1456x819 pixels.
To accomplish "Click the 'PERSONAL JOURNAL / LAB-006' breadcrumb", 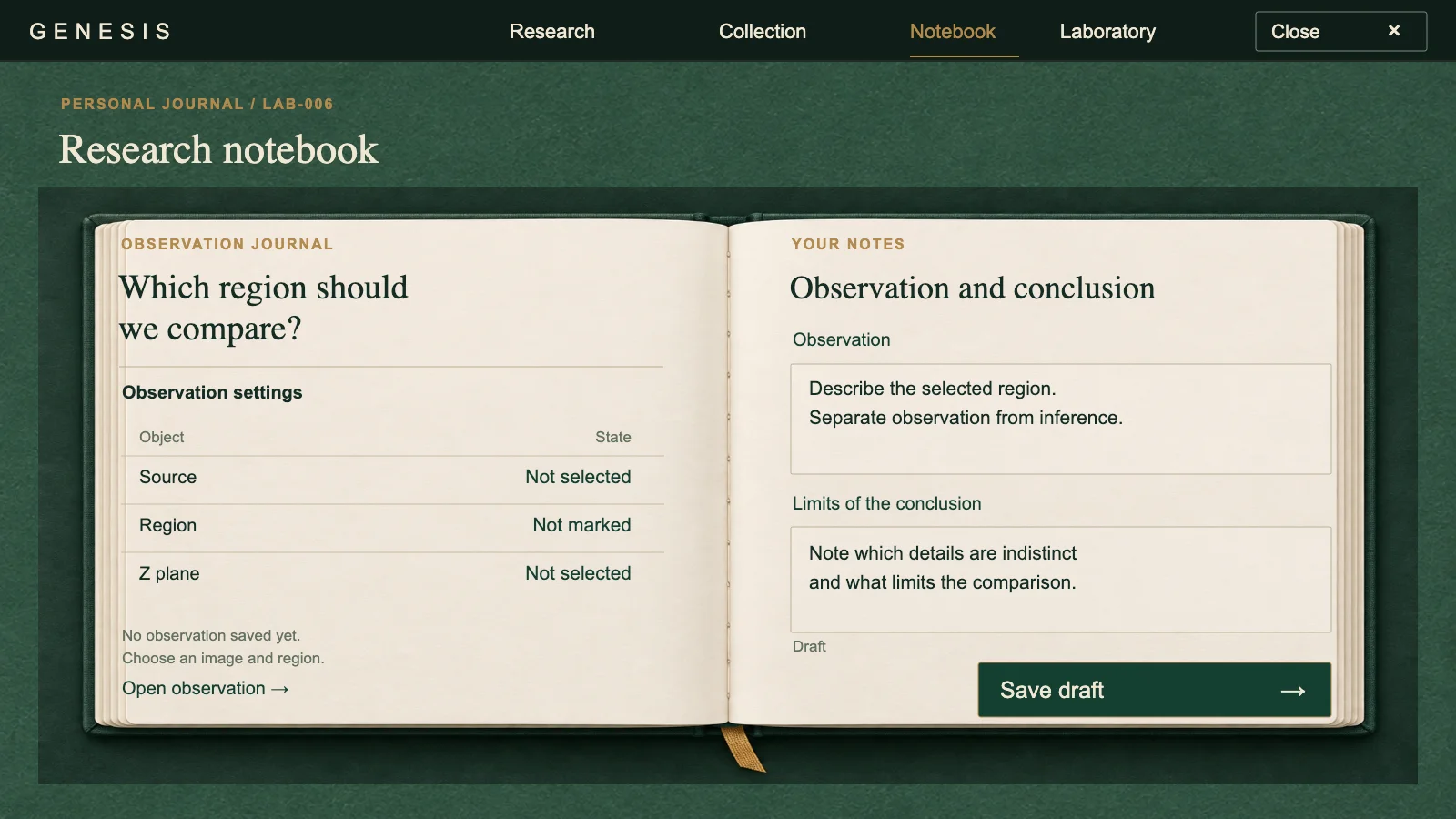I will tap(197, 104).
